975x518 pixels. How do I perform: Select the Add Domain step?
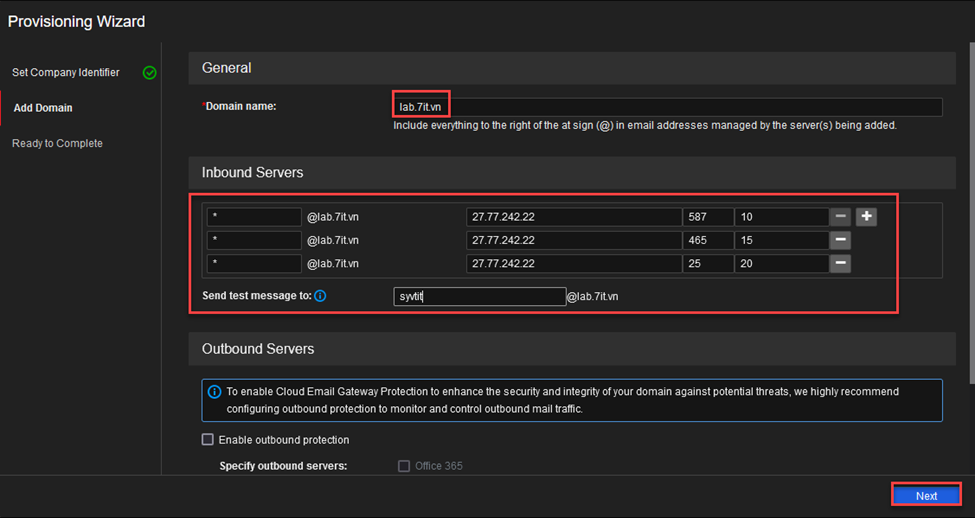click(x=43, y=108)
